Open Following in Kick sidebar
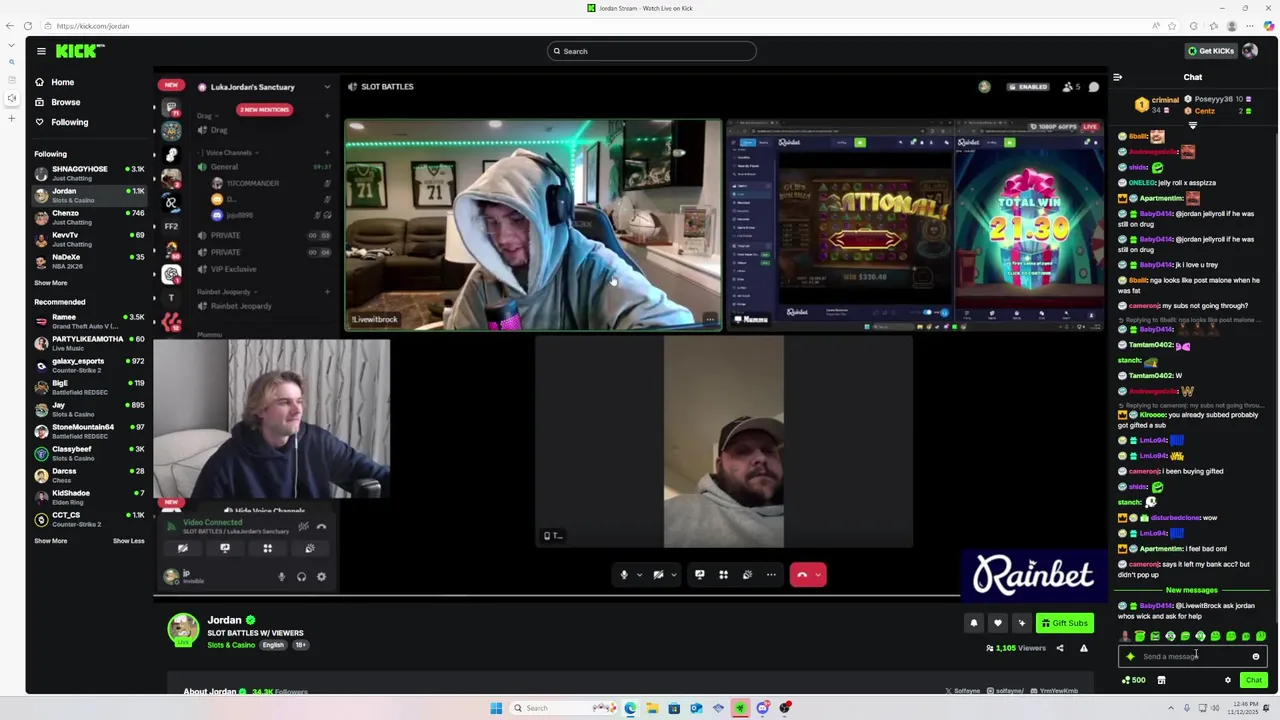This screenshot has width=1280, height=720. point(69,122)
